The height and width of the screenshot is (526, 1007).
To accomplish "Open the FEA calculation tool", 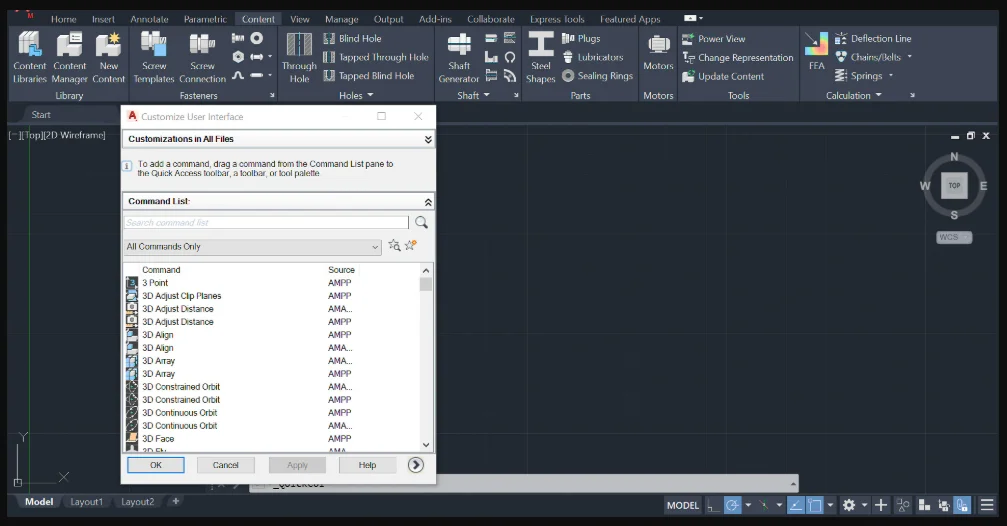I will pyautogui.click(x=816, y=51).
